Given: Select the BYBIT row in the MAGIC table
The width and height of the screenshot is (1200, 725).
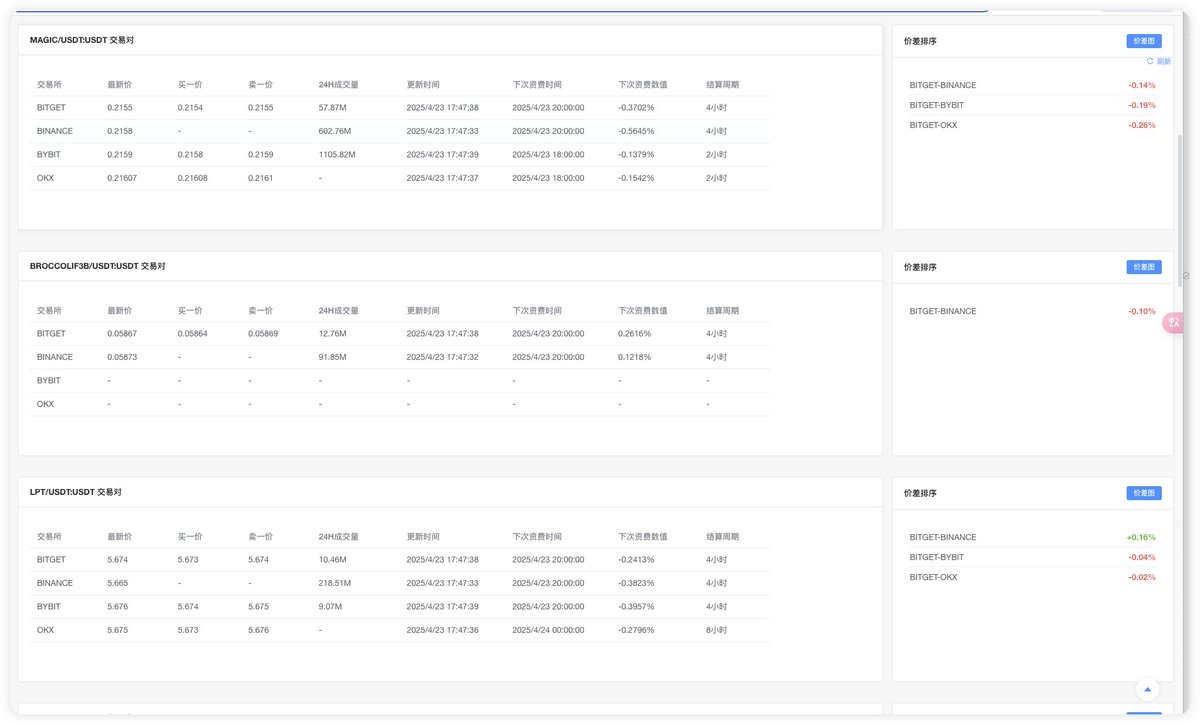Looking at the screenshot, I should pyautogui.click(x=49, y=155).
